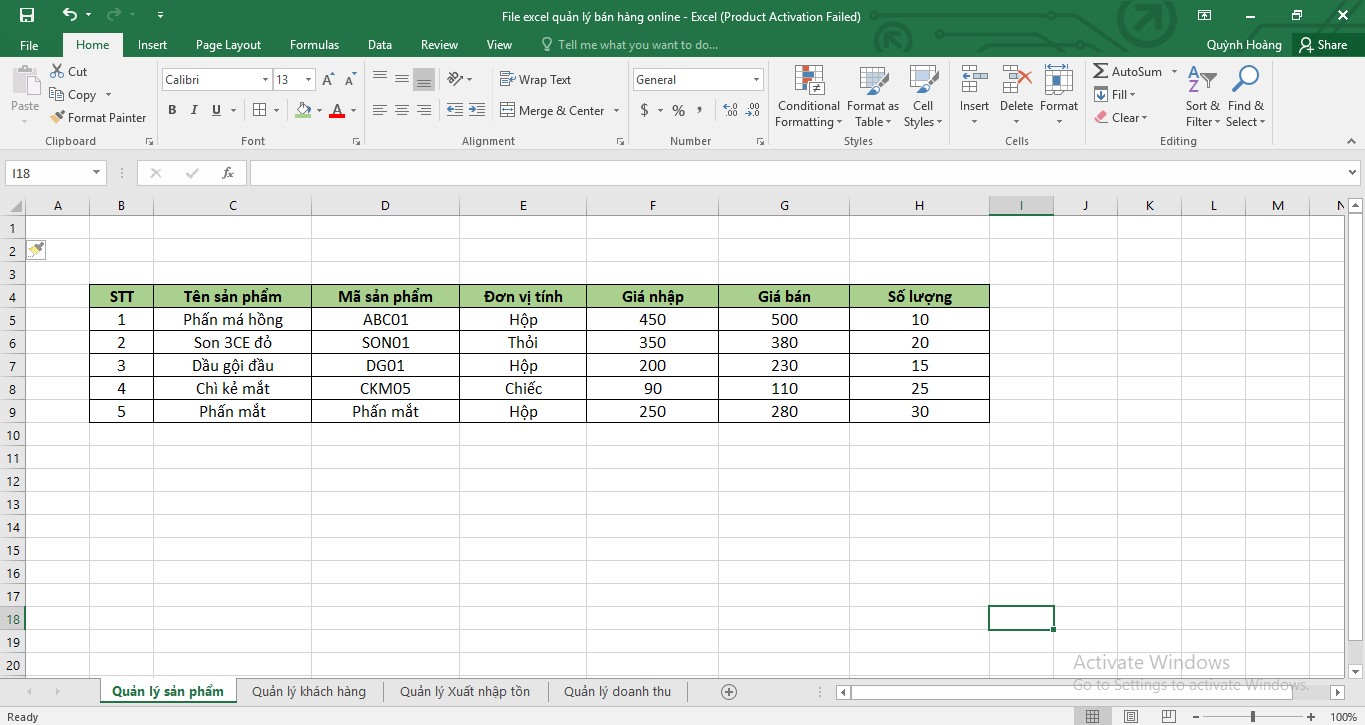Click the Increase Decimal icon
Screen dimensions: 1365x725
click(728, 110)
